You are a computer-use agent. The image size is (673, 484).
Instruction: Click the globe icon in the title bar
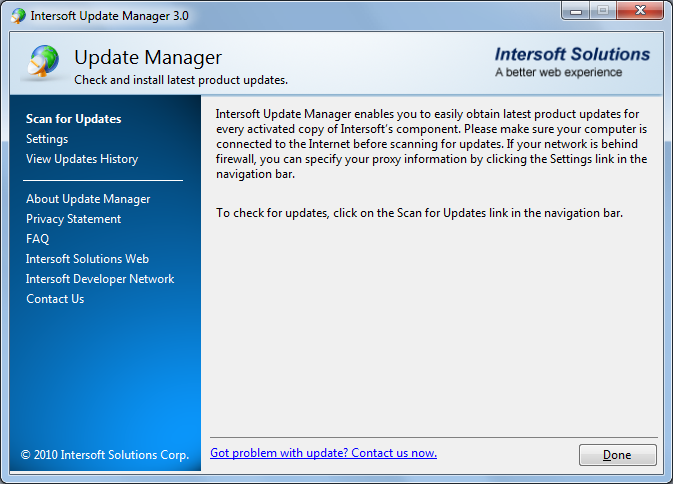point(18,16)
